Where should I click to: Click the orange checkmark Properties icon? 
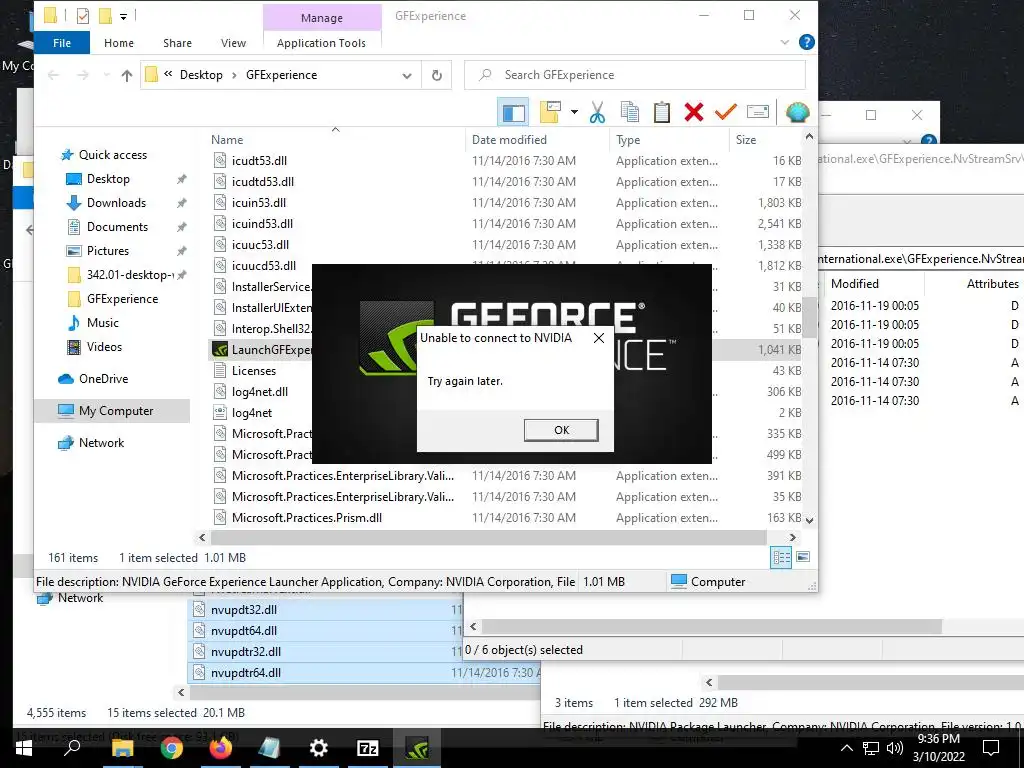[726, 112]
